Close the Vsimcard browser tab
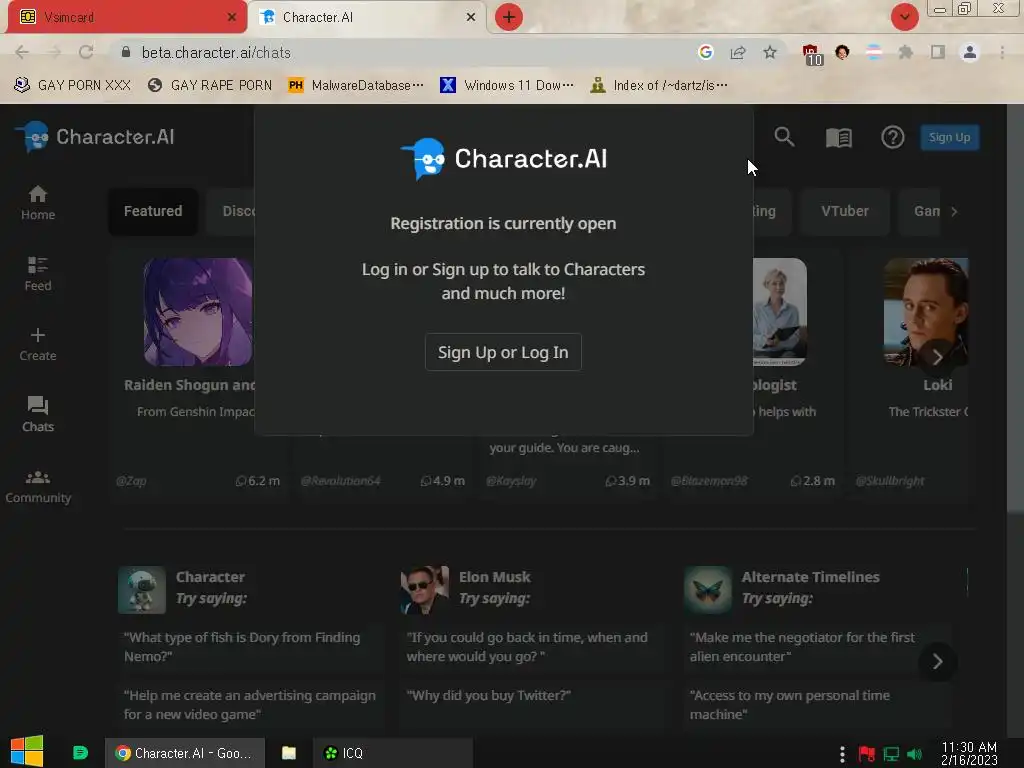This screenshot has width=1024, height=768. tap(232, 17)
